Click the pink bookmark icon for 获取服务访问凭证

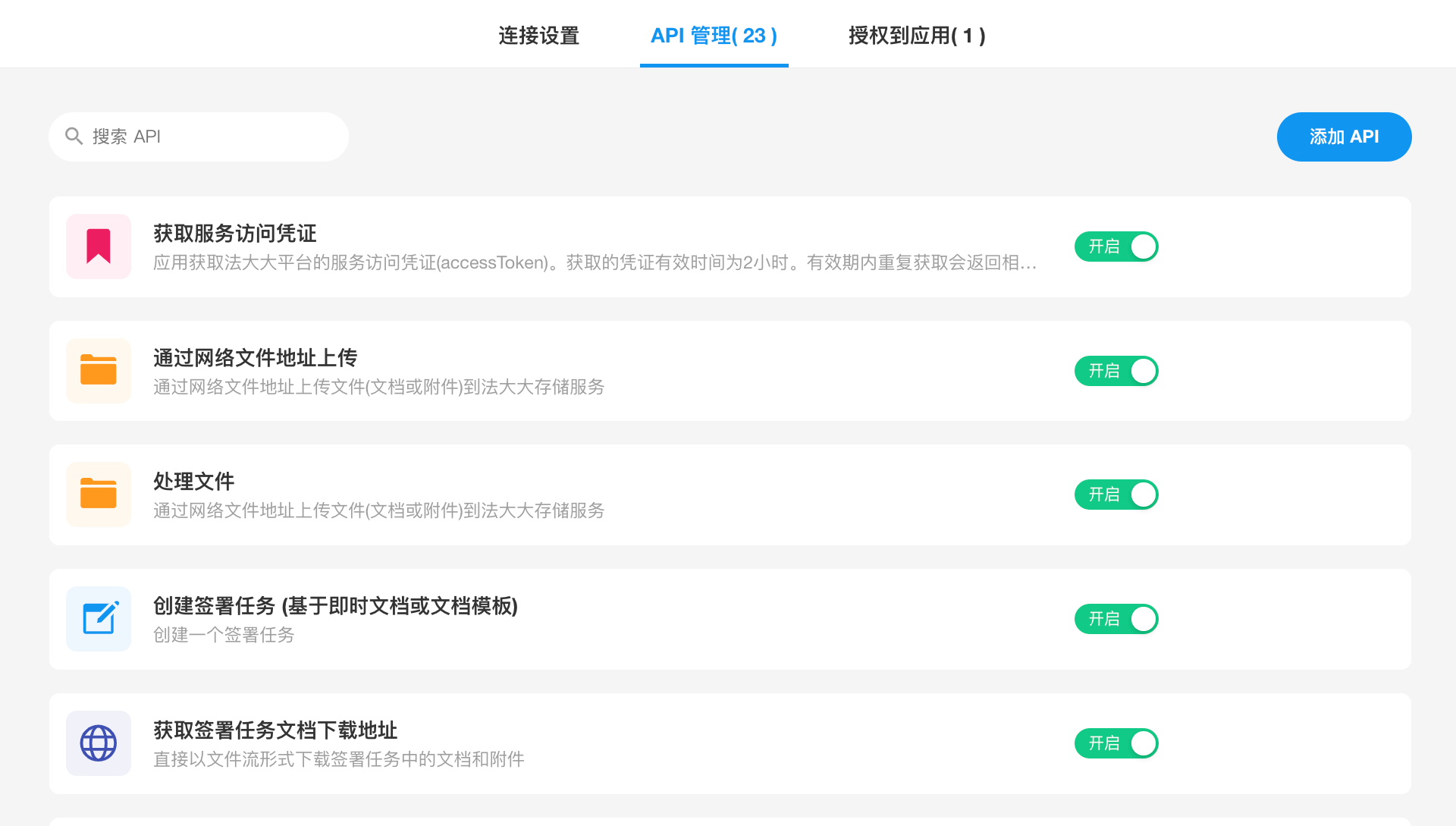click(x=98, y=247)
